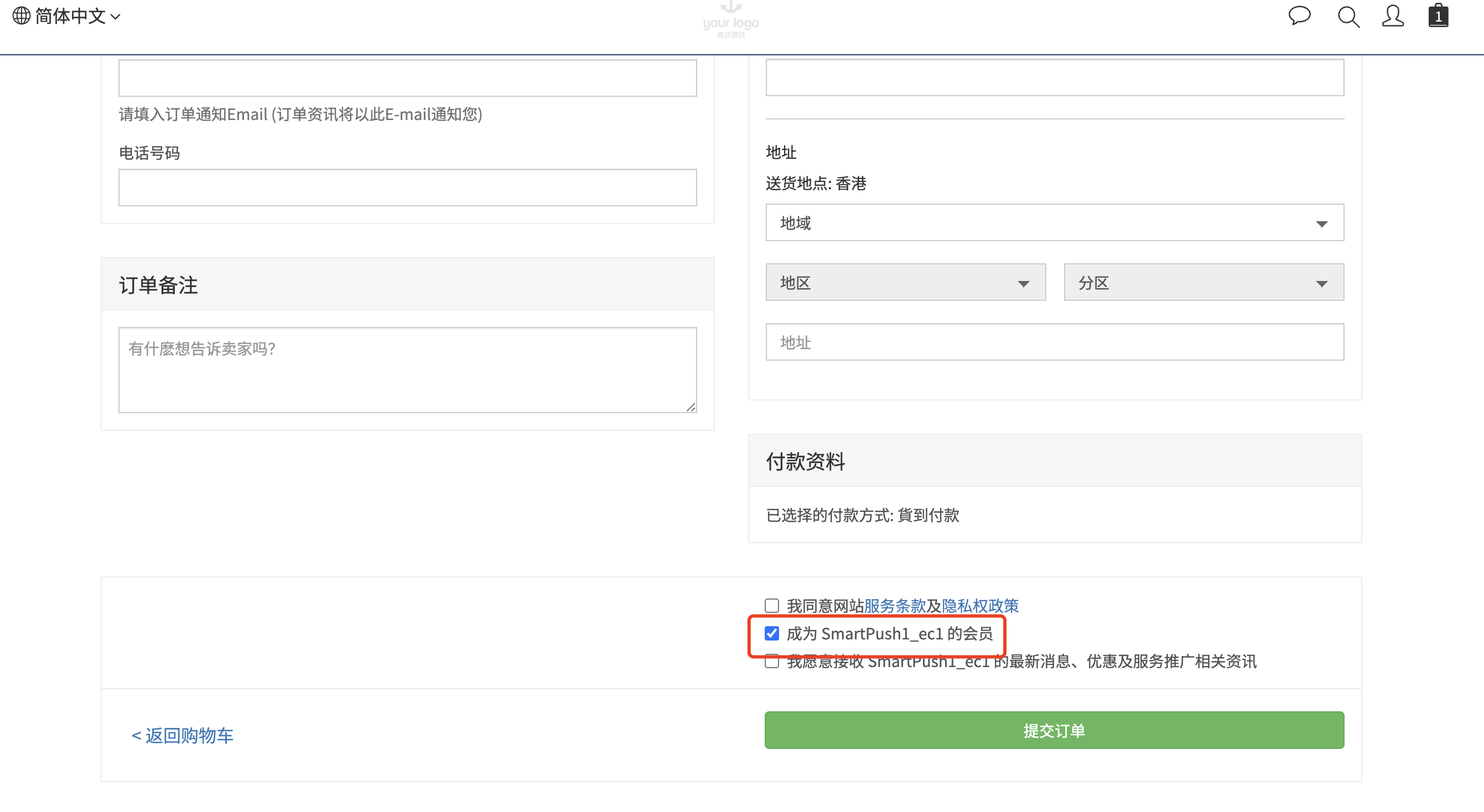The image size is (1484, 812).
Task: Check the agree to terms checkbox
Action: (x=771, y=605)
